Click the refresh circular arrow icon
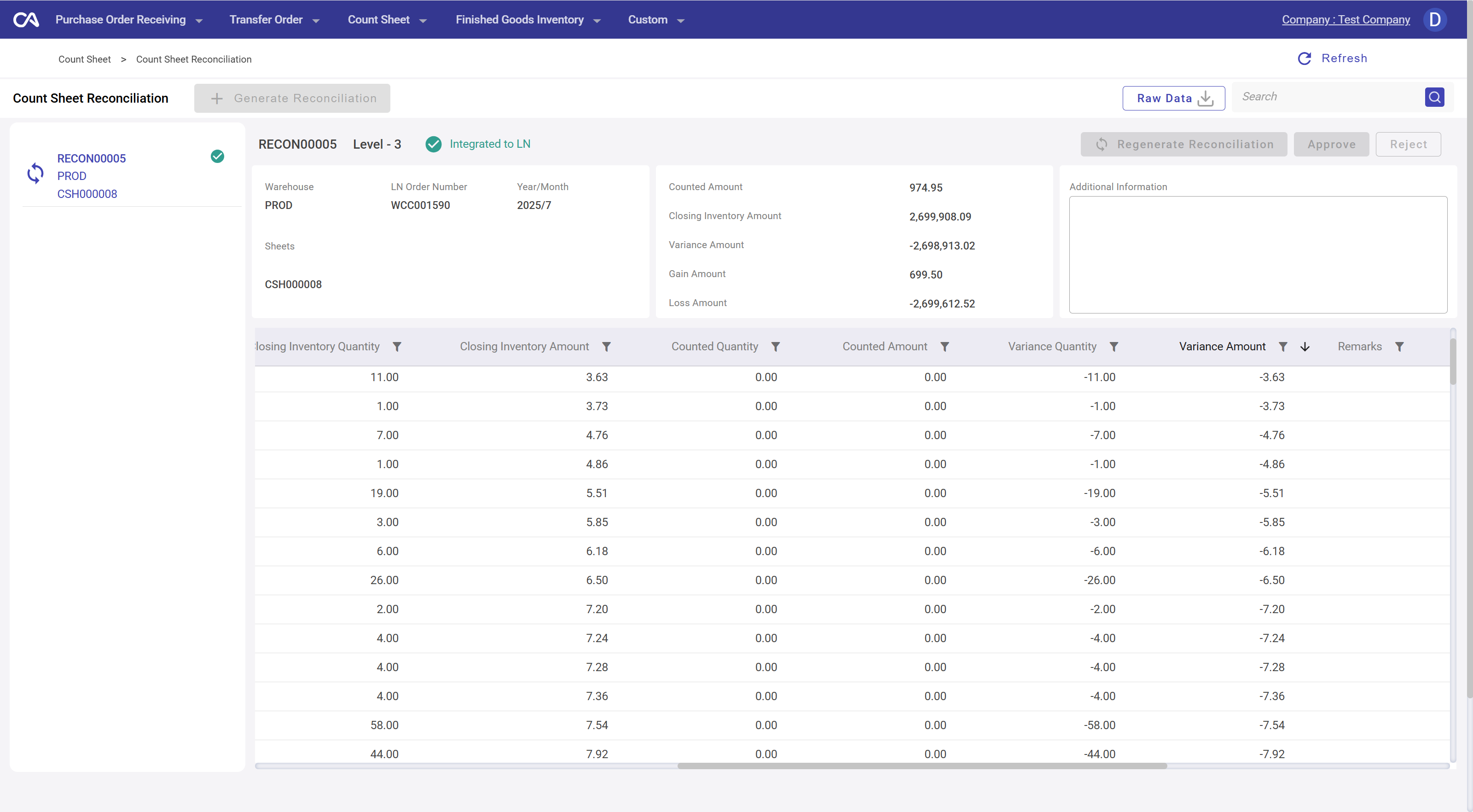1473x812 pixels. [x=1305, y=58]
